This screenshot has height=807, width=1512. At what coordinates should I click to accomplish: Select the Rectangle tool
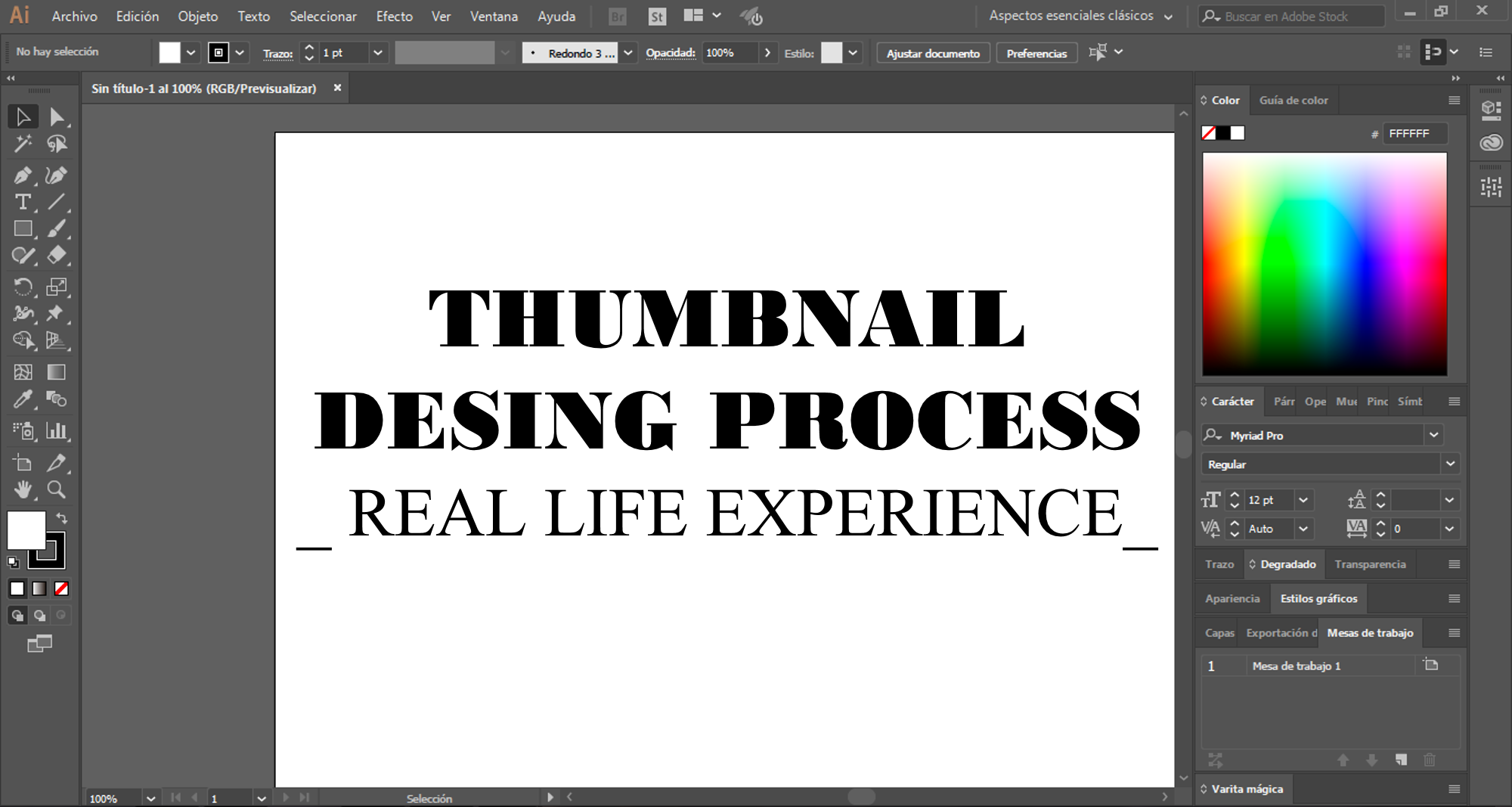tap(23, 228)
